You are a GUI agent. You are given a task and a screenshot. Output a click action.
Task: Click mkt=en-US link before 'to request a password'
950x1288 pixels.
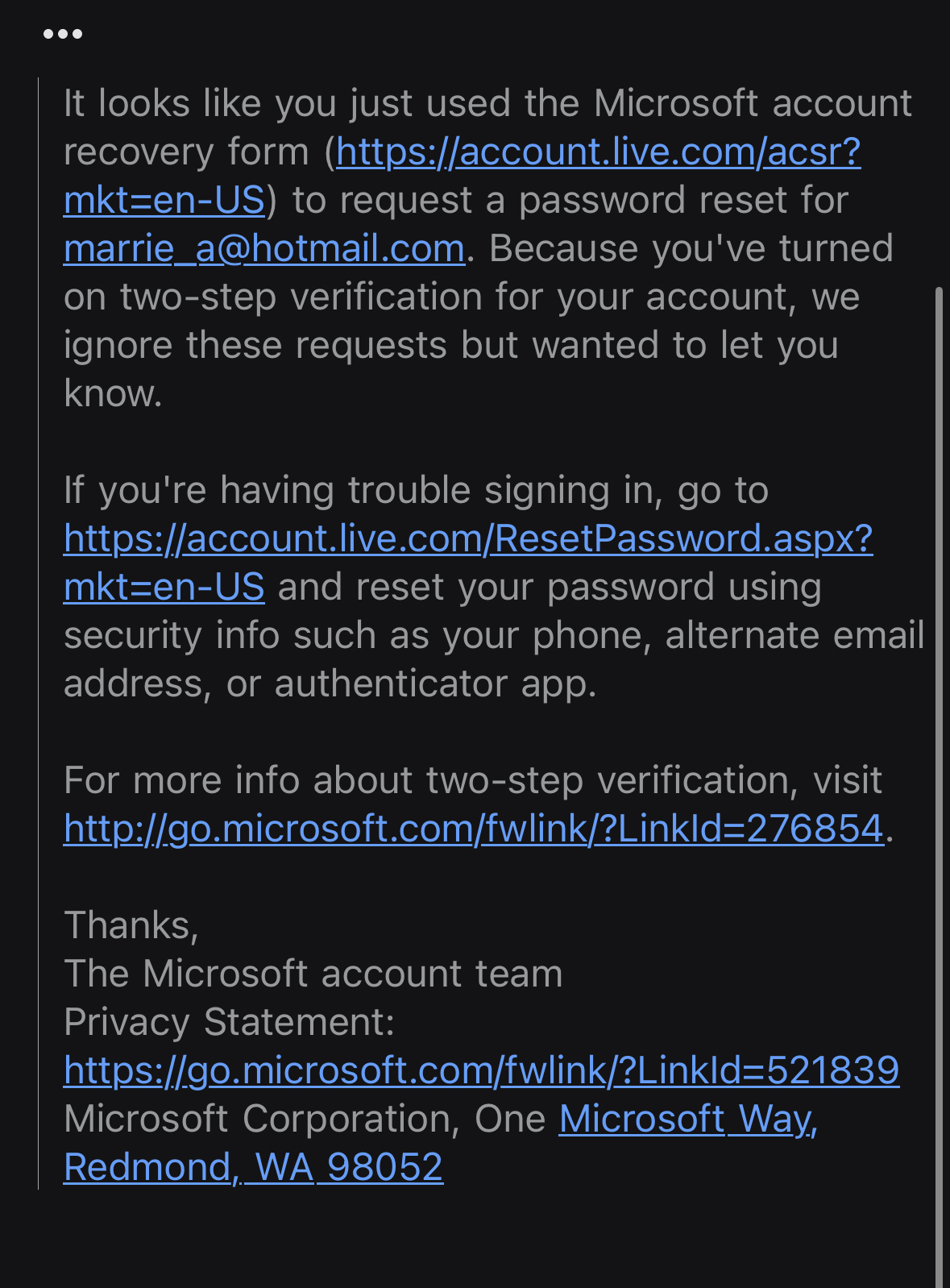(x=164, y=200)
